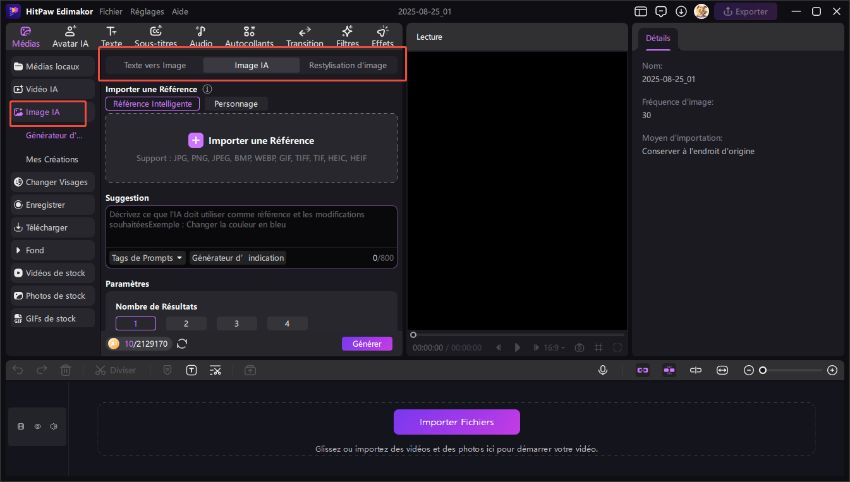Mute the track with the speaker icon
The image size is (850, 482).
(x=54, y=427)
